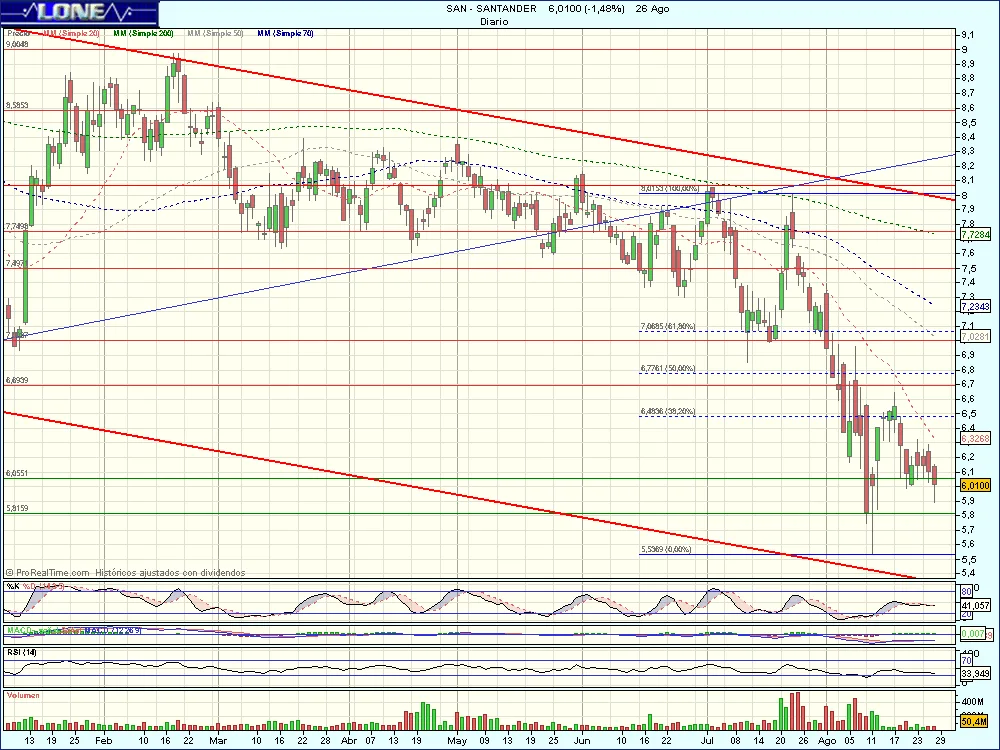Click the yellow 6,0100 last price box
This screenshot has width=1000, height=750.
click(975, 485)
